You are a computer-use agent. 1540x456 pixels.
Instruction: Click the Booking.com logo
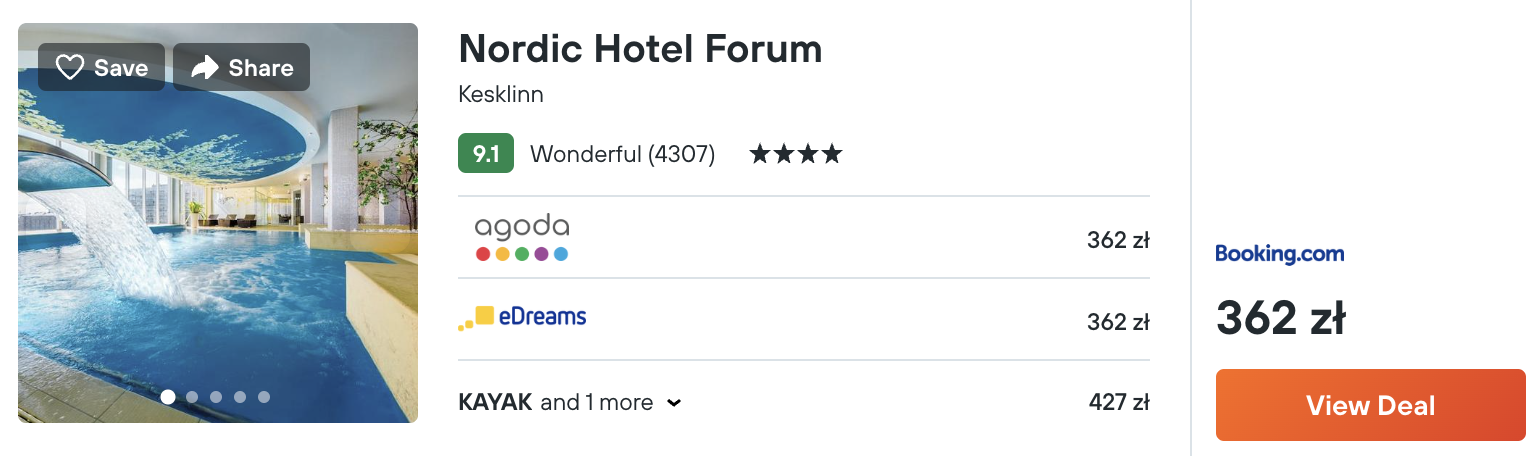click(x=1279, y=254)
